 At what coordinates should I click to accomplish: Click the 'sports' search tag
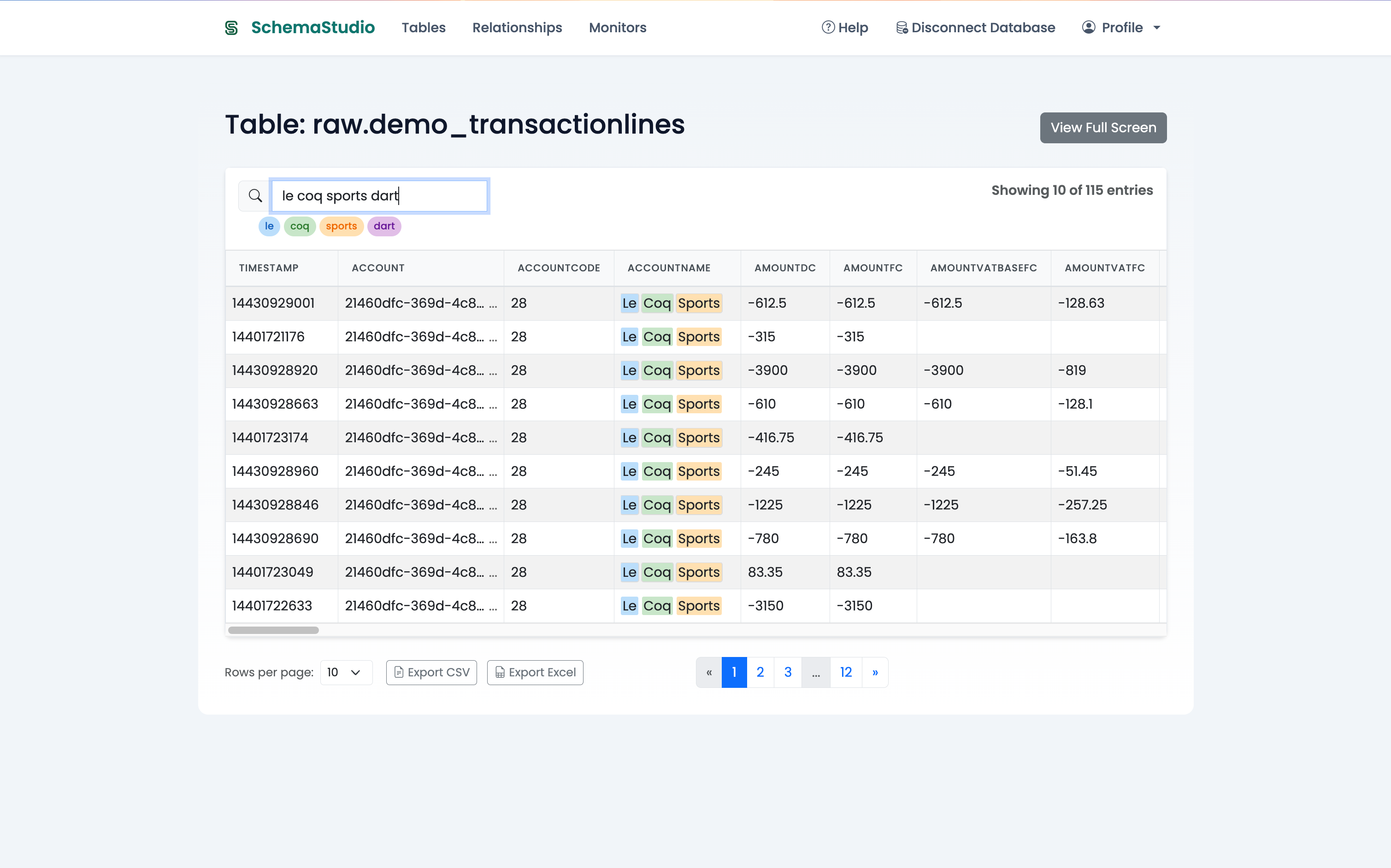click(341, 226)
